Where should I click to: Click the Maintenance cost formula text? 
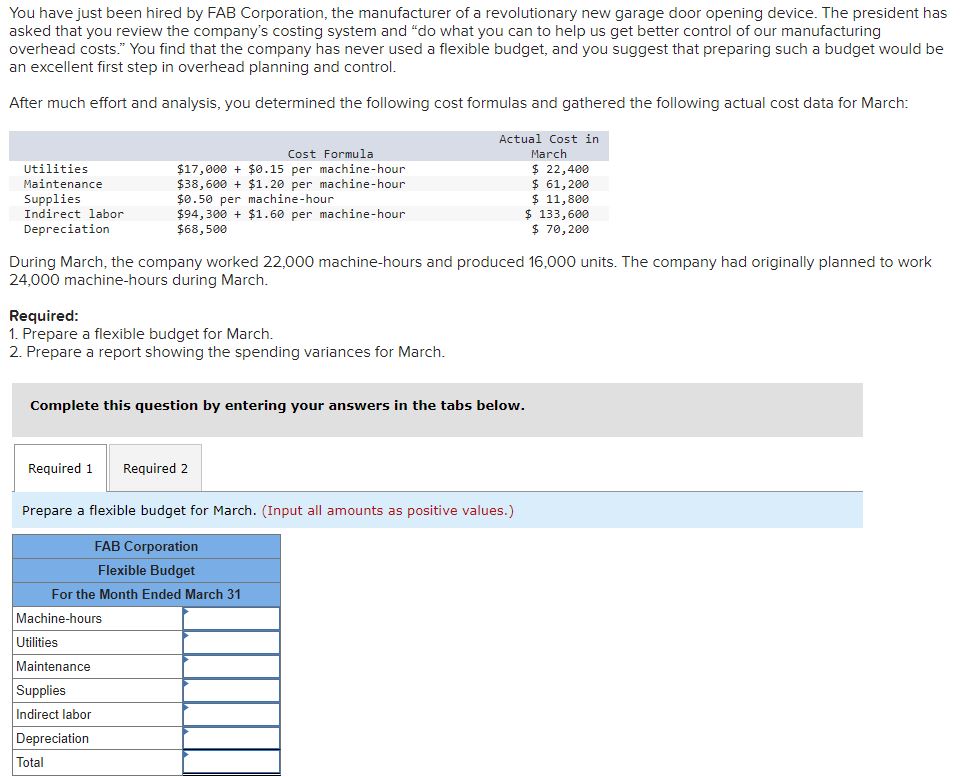(x=291, y=184)
